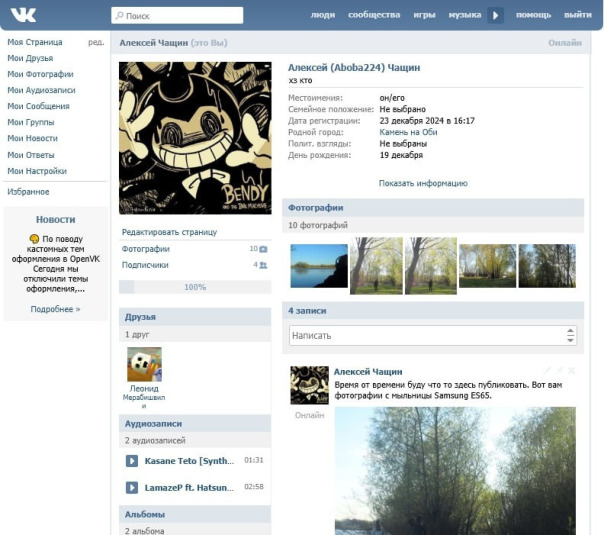Open the люди header menu item
The height and width of the screenshot is (535, 604).
coord(323,15)
